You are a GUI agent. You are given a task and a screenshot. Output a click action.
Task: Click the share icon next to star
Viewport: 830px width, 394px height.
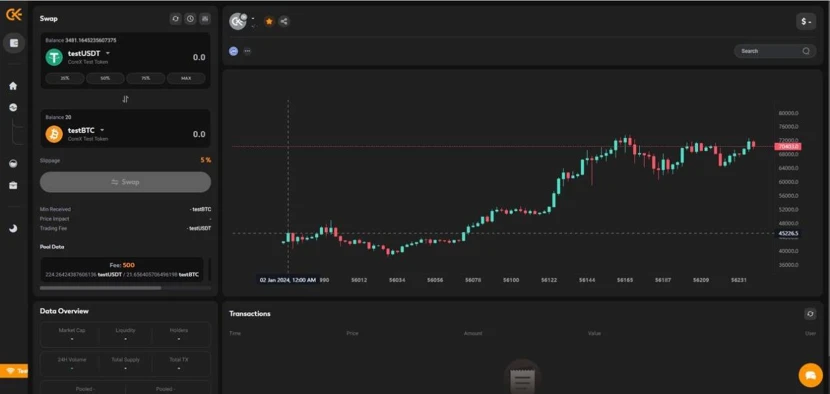pos(284,21)
